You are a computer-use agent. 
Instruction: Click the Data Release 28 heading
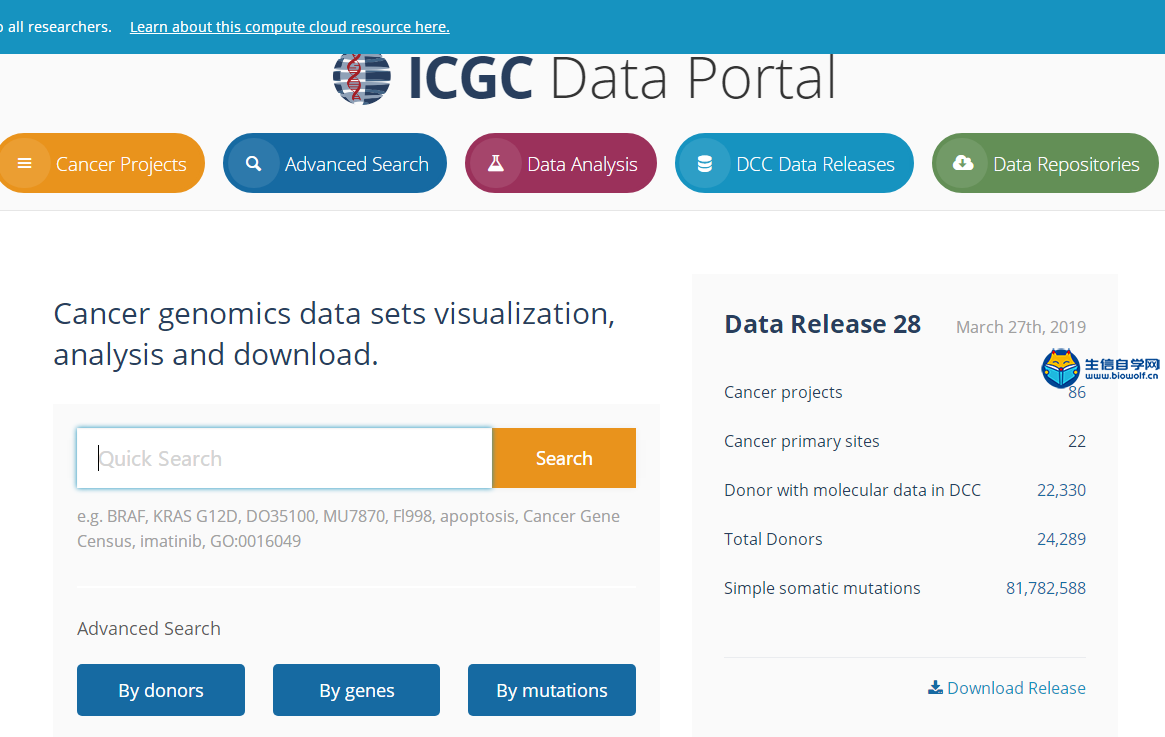(x=822, y=325)
